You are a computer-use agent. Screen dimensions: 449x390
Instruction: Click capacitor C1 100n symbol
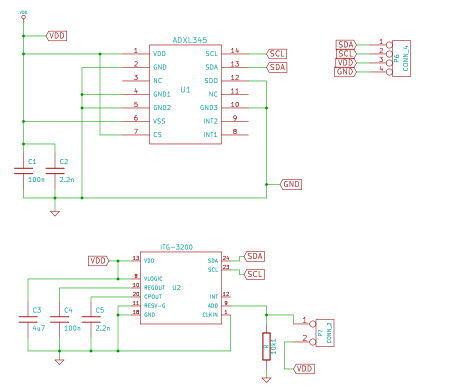(x=23, y=171)
